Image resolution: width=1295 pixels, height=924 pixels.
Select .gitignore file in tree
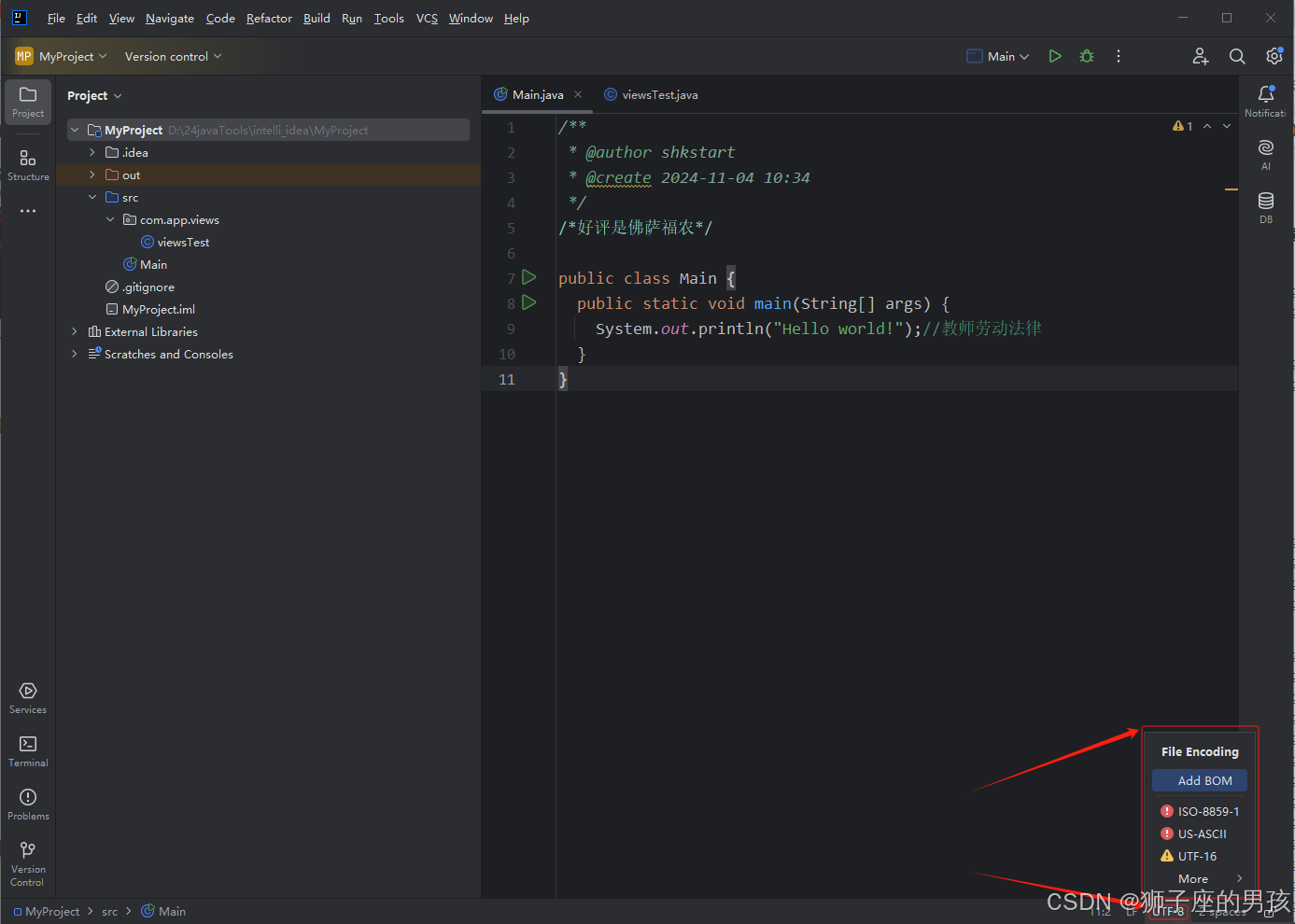pyautogui.click(x=140, y=287)
